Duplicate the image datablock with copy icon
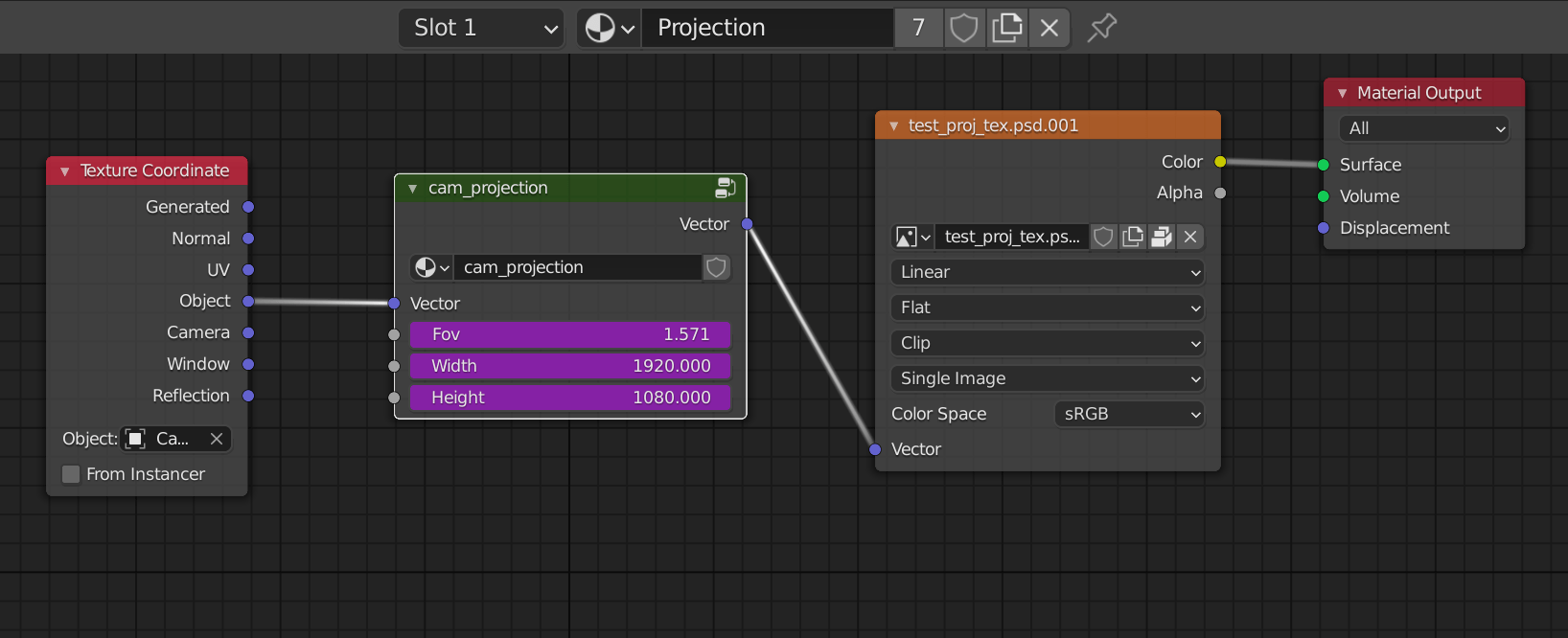1568x638 pixels. click(1133, 237)
